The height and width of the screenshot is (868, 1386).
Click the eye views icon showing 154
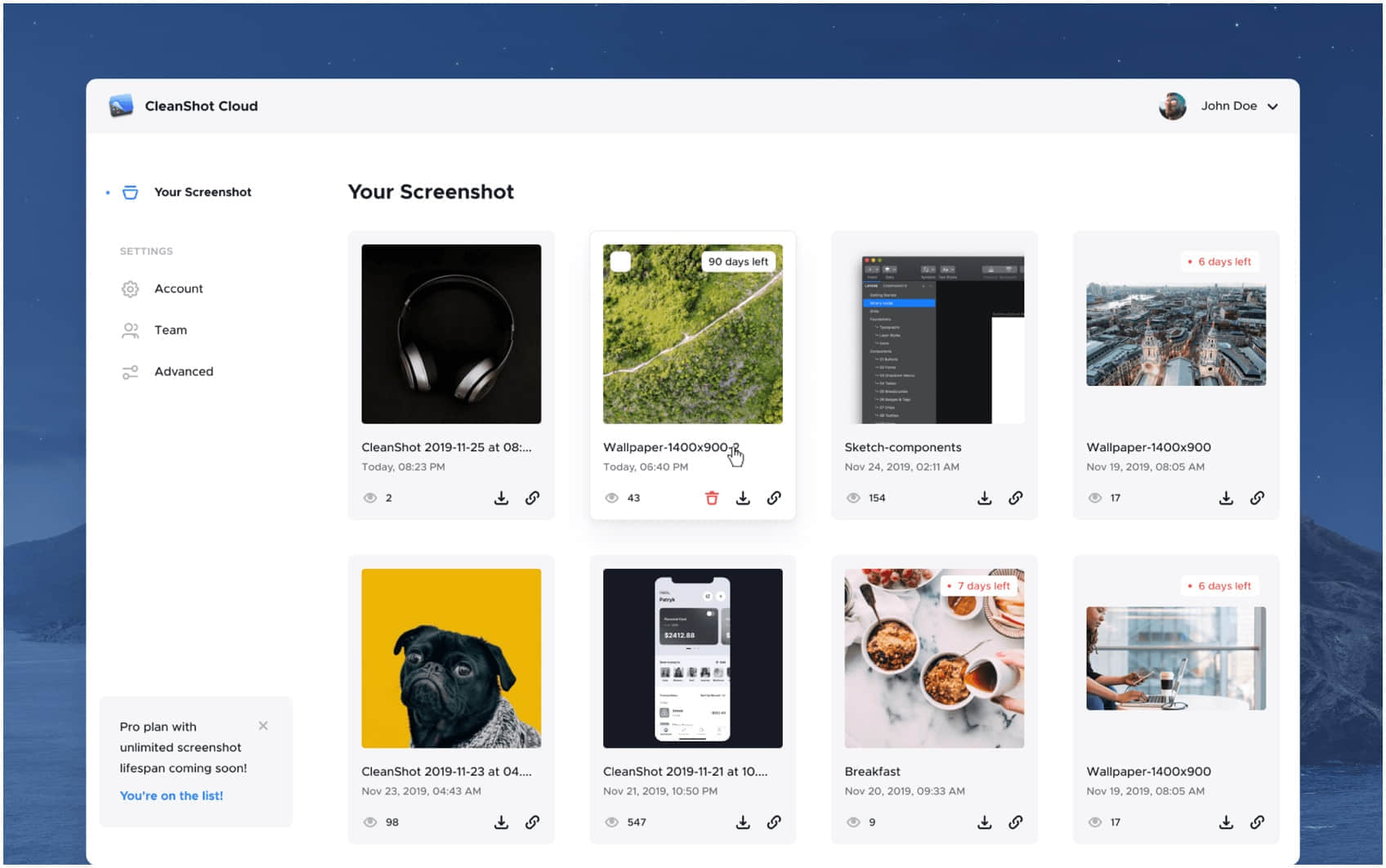click(x=853, y=498)
